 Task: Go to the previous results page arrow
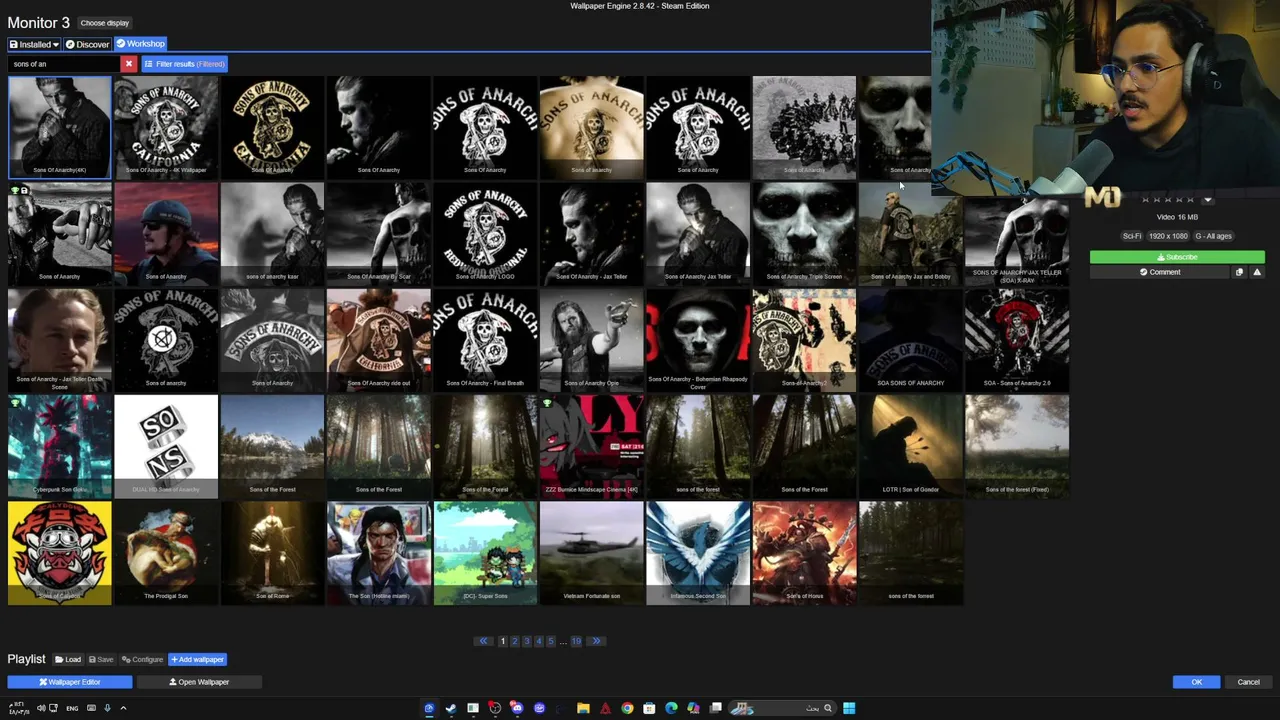click(483, 641)
